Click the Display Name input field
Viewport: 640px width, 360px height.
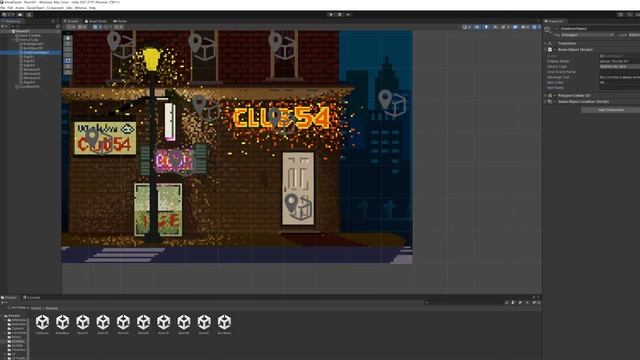[x=620, y=61]
